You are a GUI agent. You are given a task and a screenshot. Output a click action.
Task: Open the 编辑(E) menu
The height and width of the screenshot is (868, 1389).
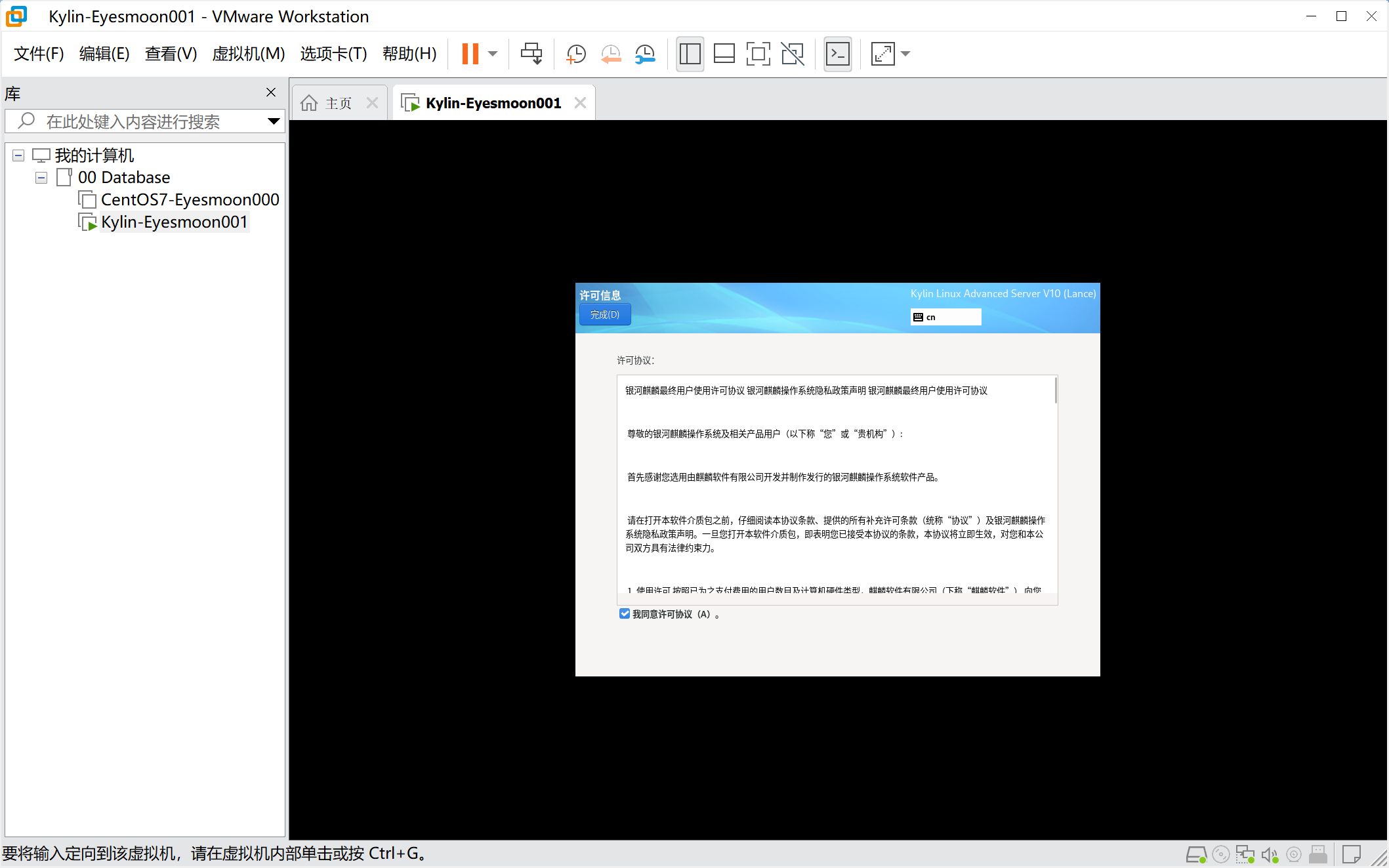pyautogui.click(x=104, y=54)
